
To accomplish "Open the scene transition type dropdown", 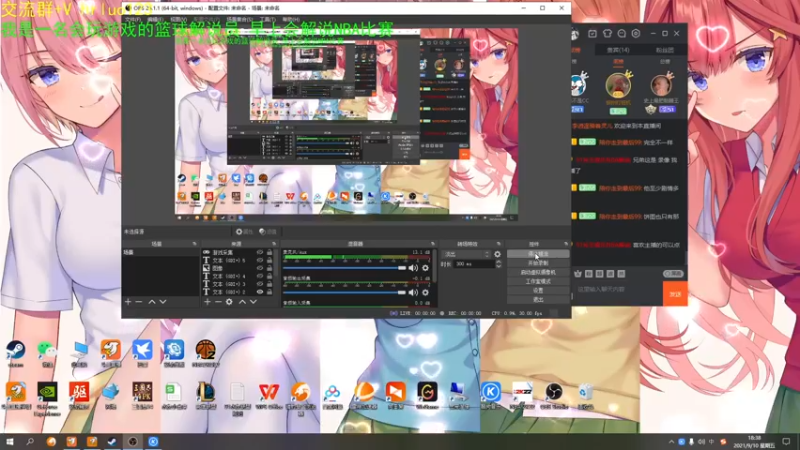I will (x=466, y=254).
